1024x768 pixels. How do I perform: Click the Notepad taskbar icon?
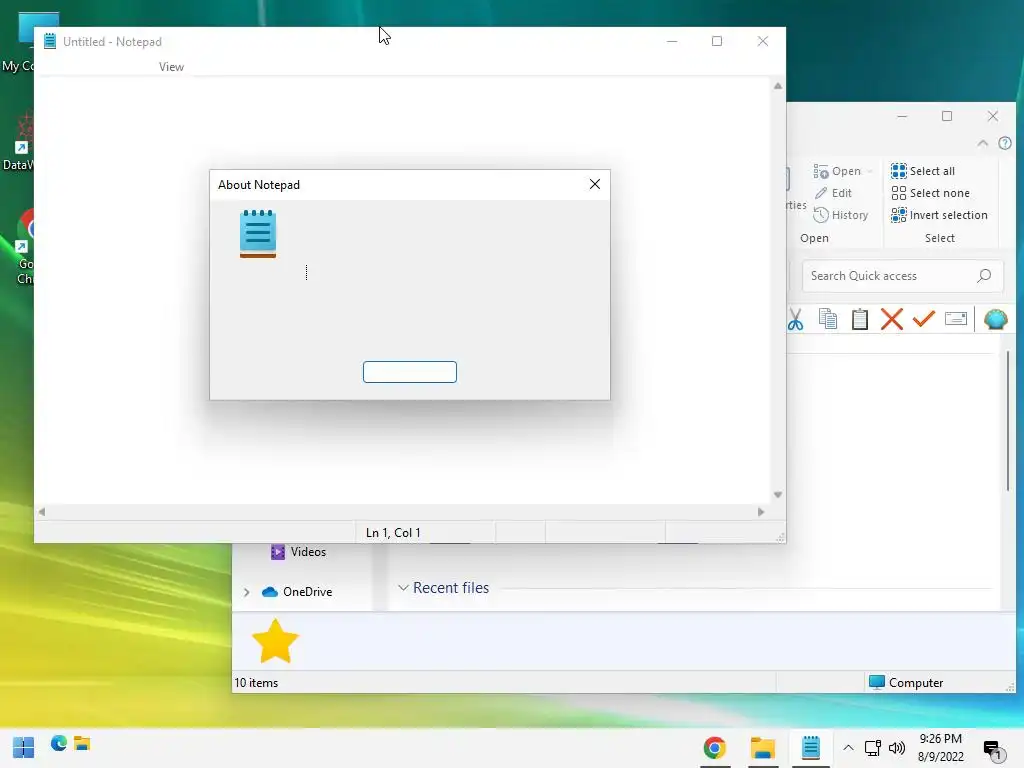pos(810,748)
